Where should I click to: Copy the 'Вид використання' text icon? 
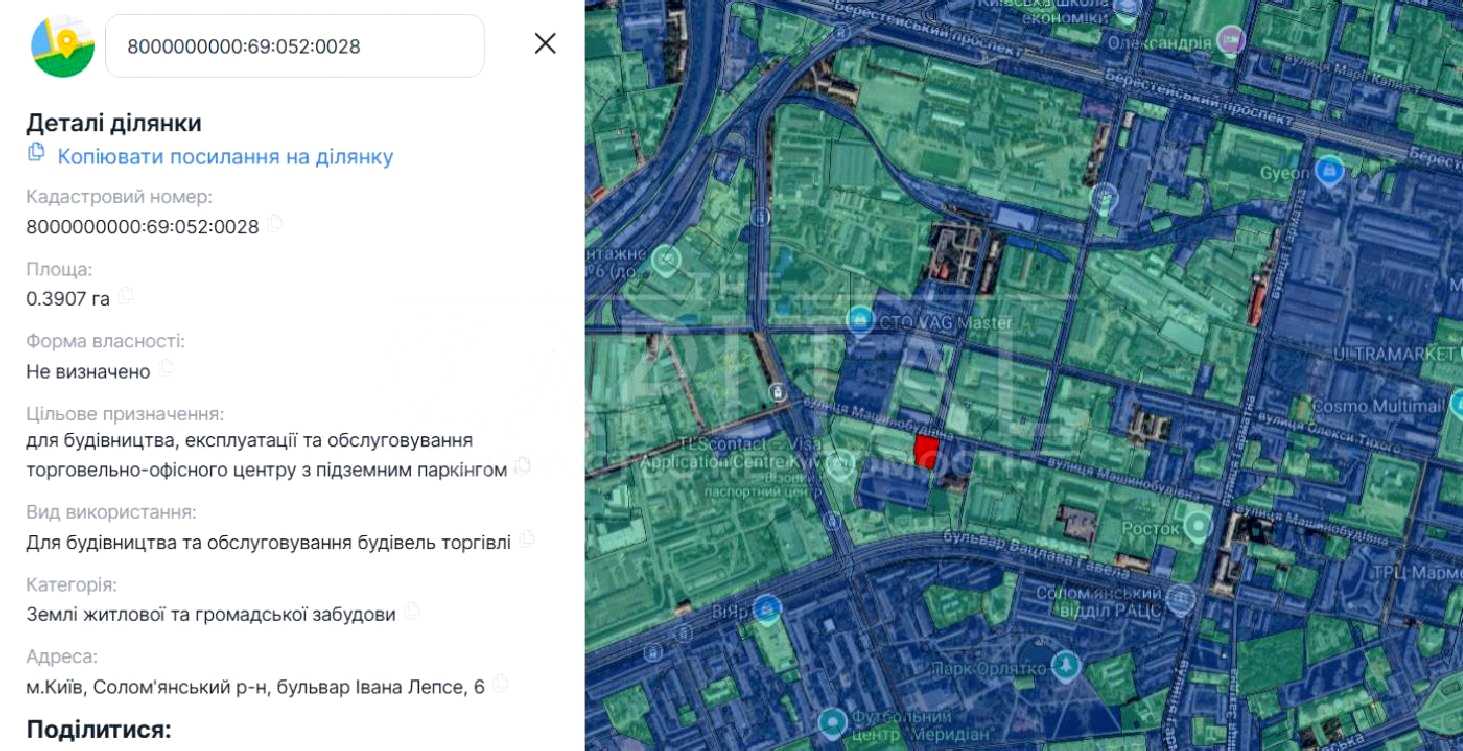tap(527, 539)
